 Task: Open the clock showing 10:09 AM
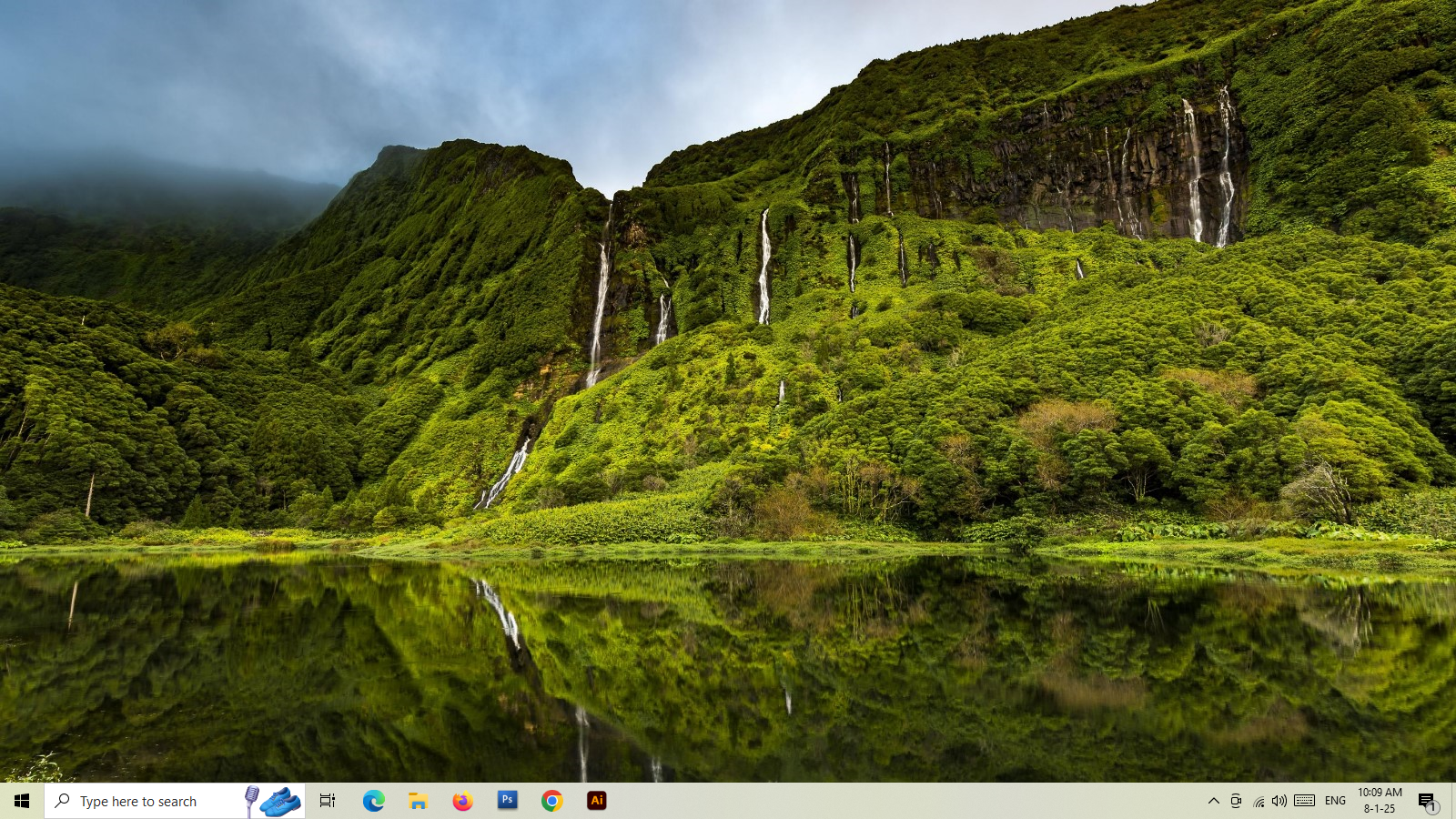tap(1380, 801)
